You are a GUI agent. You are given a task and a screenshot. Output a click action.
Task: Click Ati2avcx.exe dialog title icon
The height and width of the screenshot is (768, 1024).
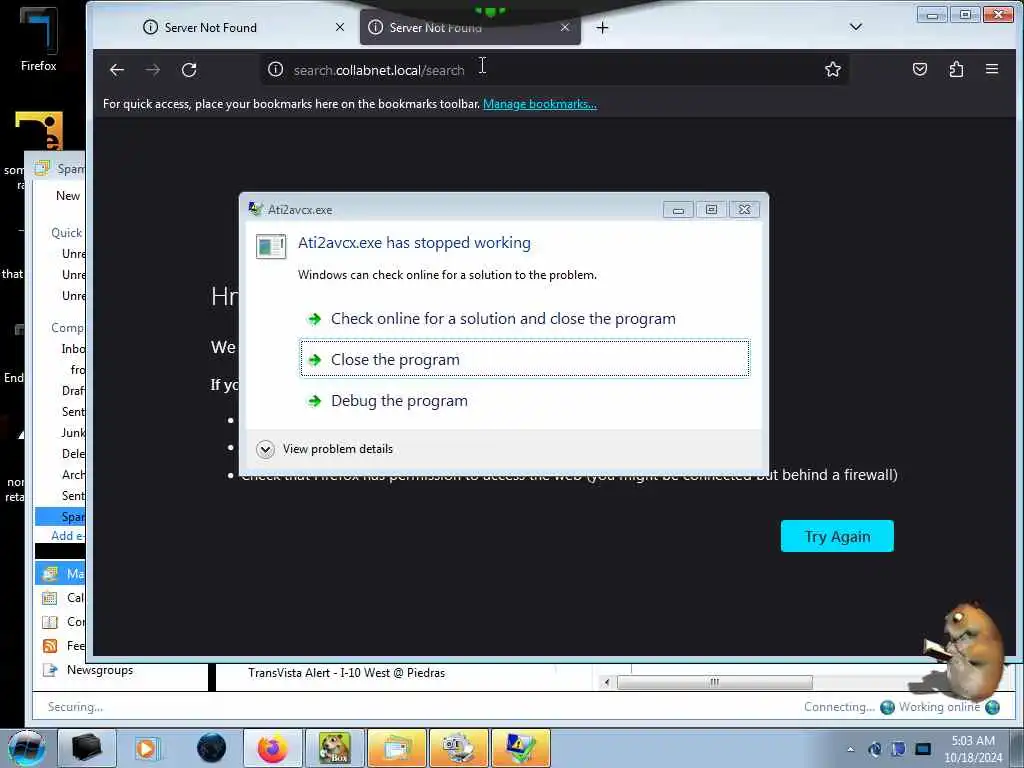(x=255, y=209)
